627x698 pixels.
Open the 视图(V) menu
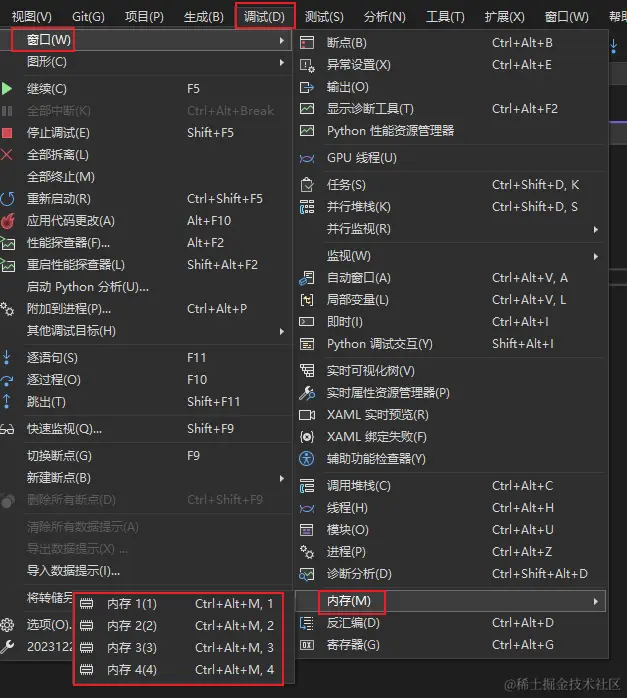[32, 17]
